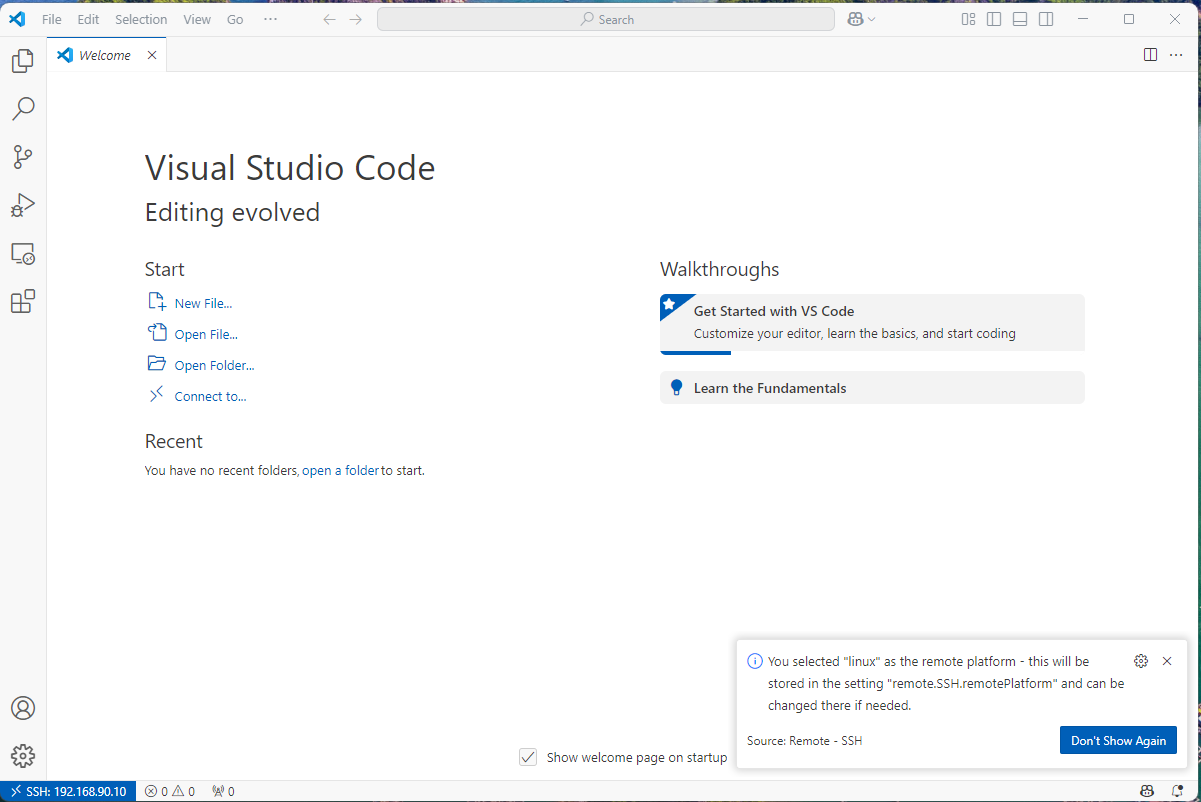
Task: Open Get Started with VS Code walkthrough
Action: (872, 323)
